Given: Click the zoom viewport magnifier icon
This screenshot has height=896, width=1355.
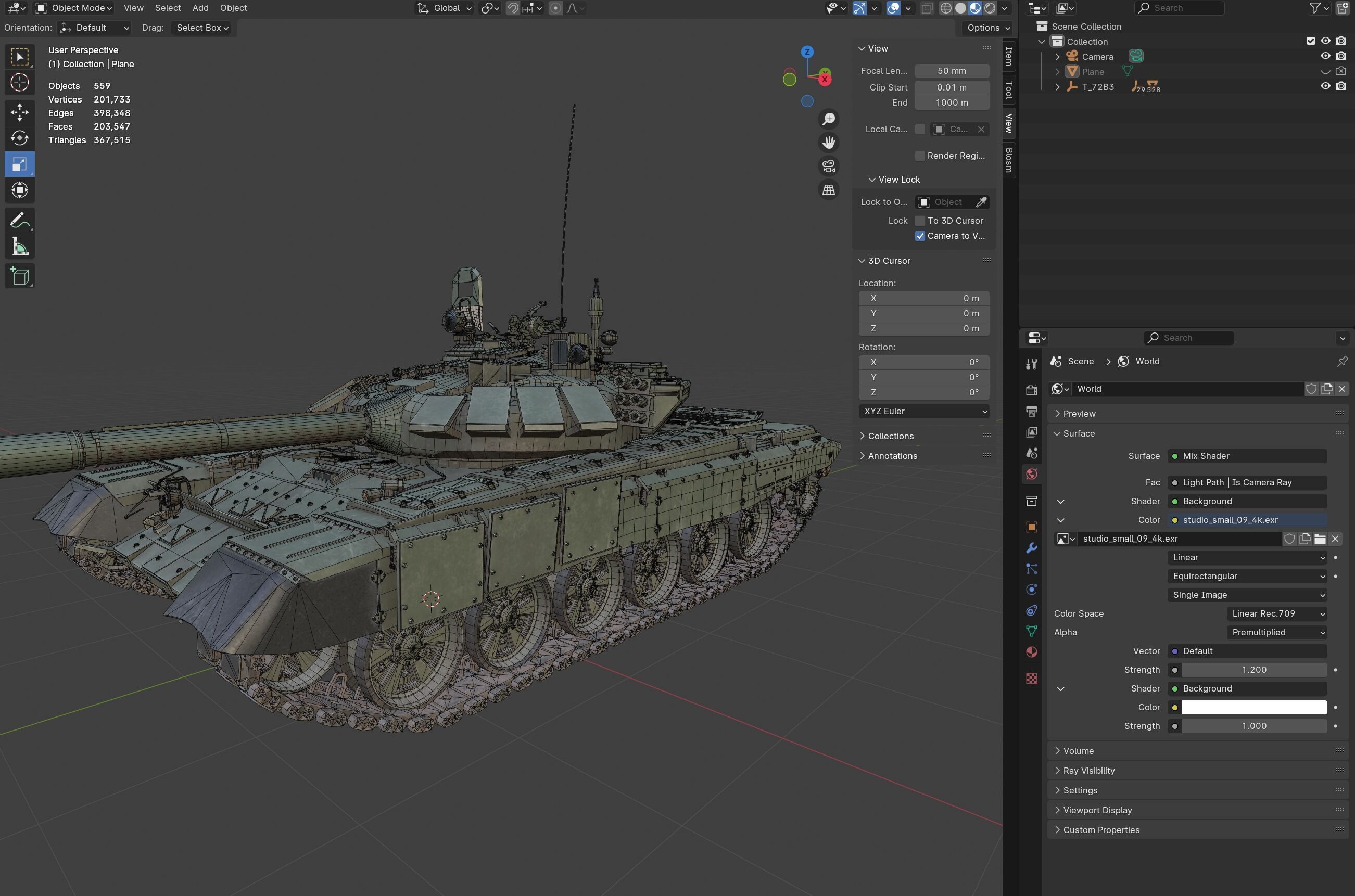Looking at the screenshot, I should (828, 119).
